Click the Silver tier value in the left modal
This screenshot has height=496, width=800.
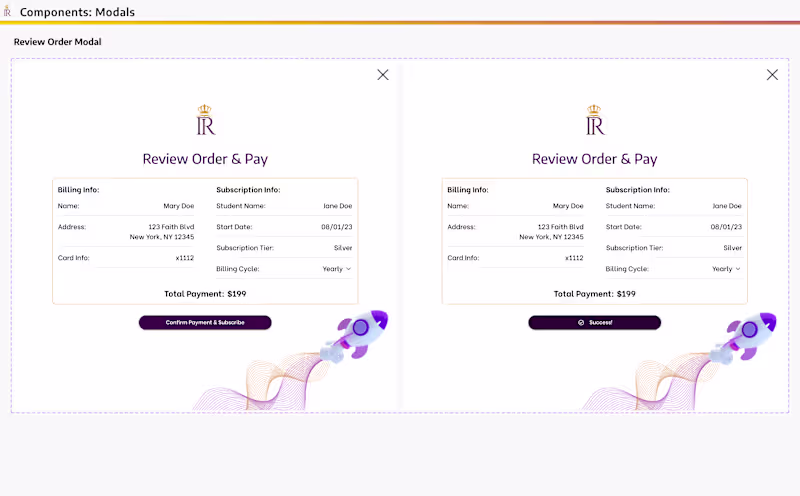click(343, 248)
